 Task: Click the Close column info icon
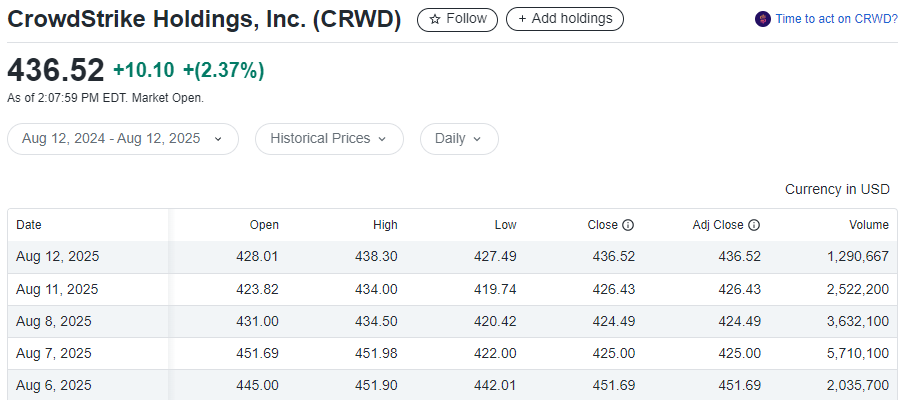click(628, 225)
